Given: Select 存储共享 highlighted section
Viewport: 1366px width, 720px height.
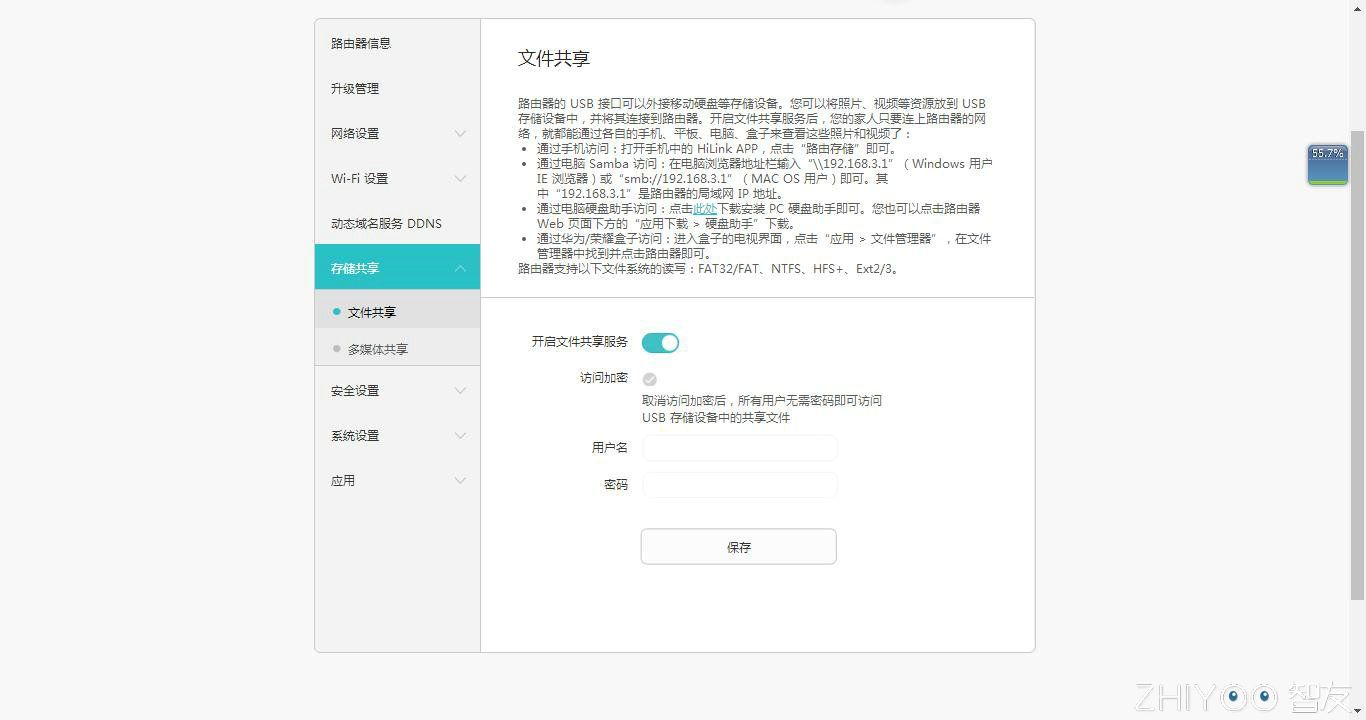Looking at the screenshot, I should click(397, 267).
